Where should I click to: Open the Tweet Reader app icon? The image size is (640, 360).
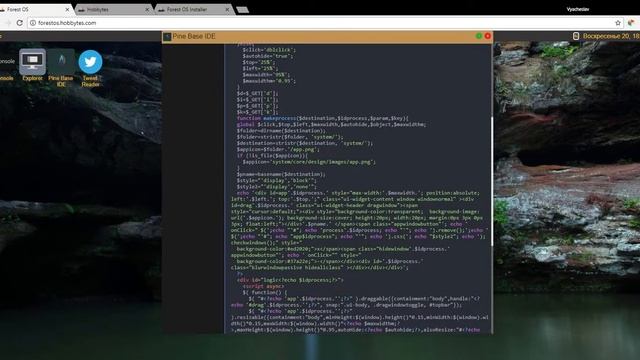coord(90,68)
